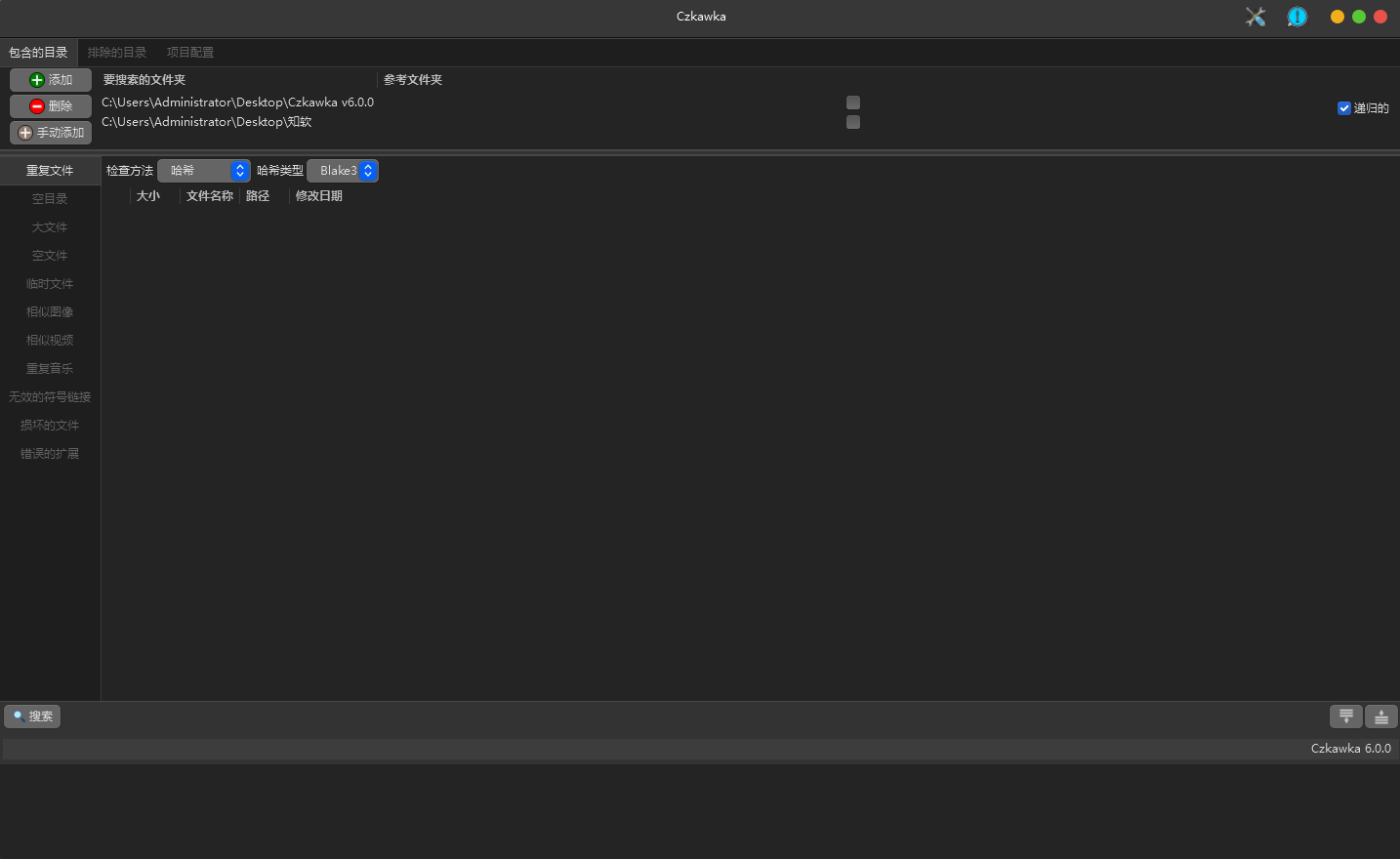
Task: Minimize window with yellow button
Action: tap(1338, 17)
